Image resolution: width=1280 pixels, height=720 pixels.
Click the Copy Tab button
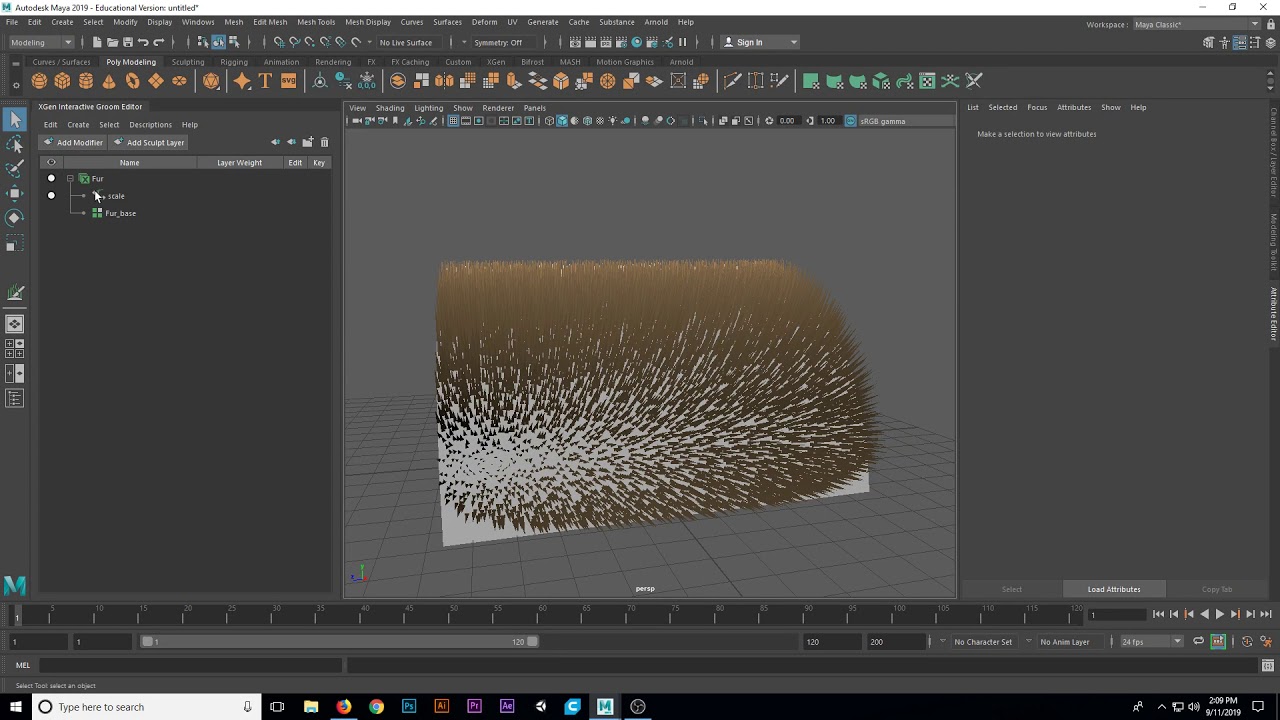[x=1217, y=589]
